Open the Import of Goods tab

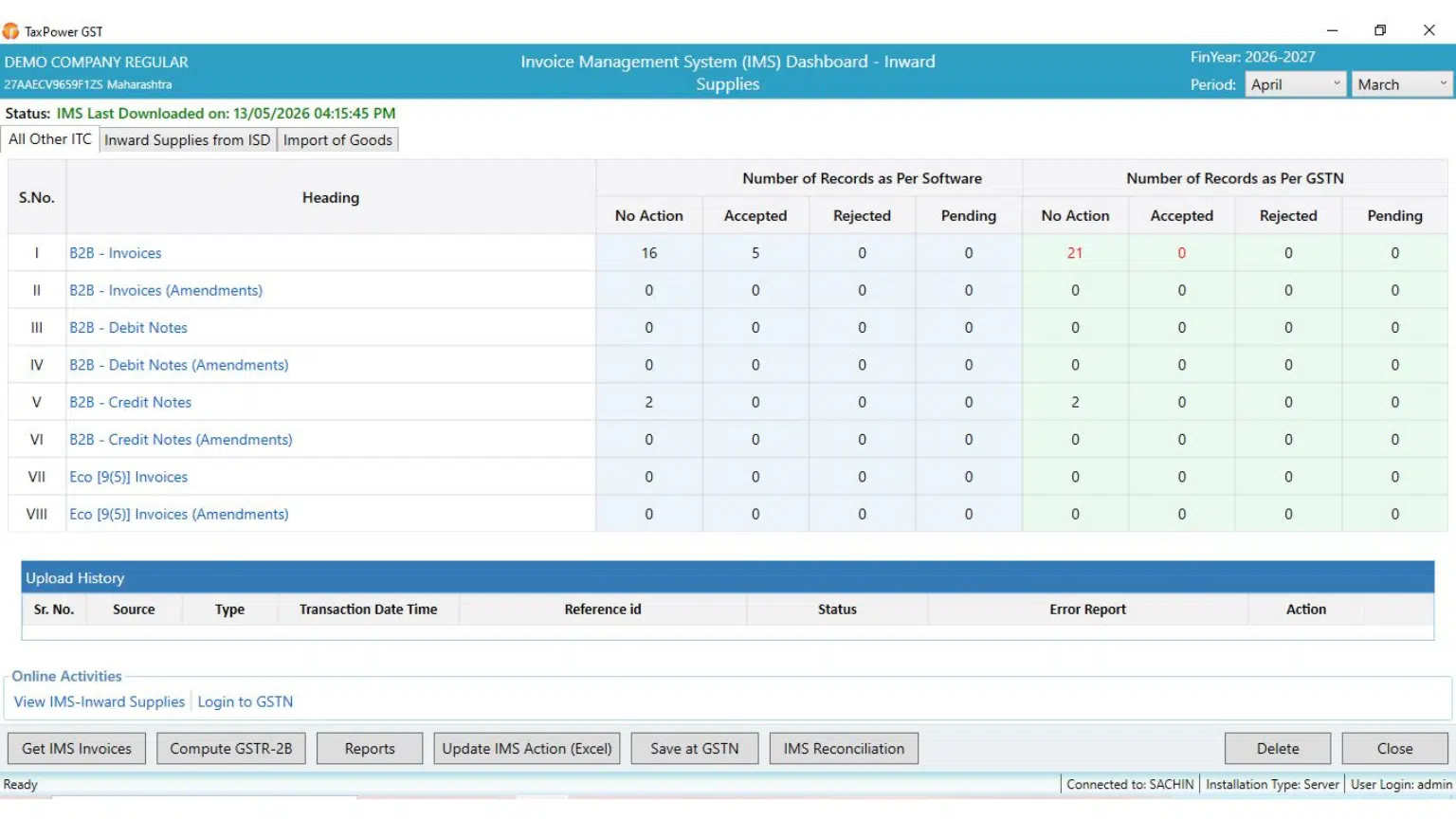click(x=337, y=140)
